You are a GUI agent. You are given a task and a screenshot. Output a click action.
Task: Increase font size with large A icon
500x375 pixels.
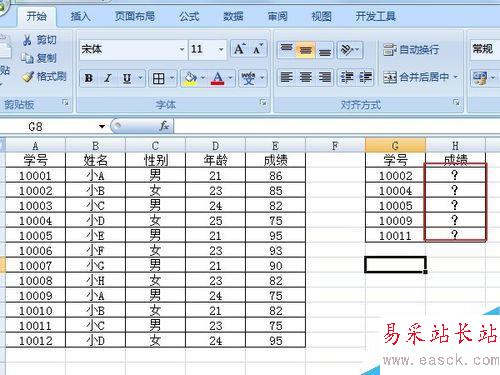click(x=240, y=49)
